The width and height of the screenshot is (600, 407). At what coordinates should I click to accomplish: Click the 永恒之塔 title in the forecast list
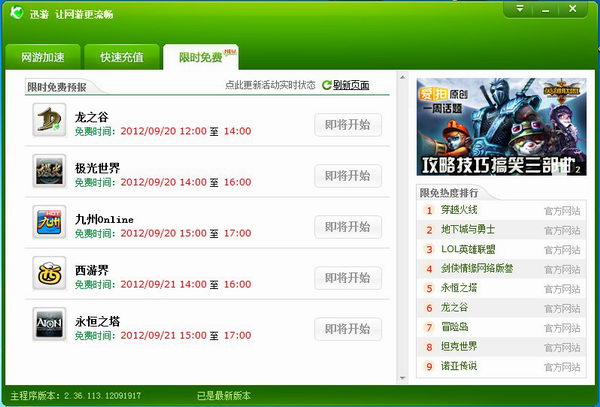(x=97, y=321)
